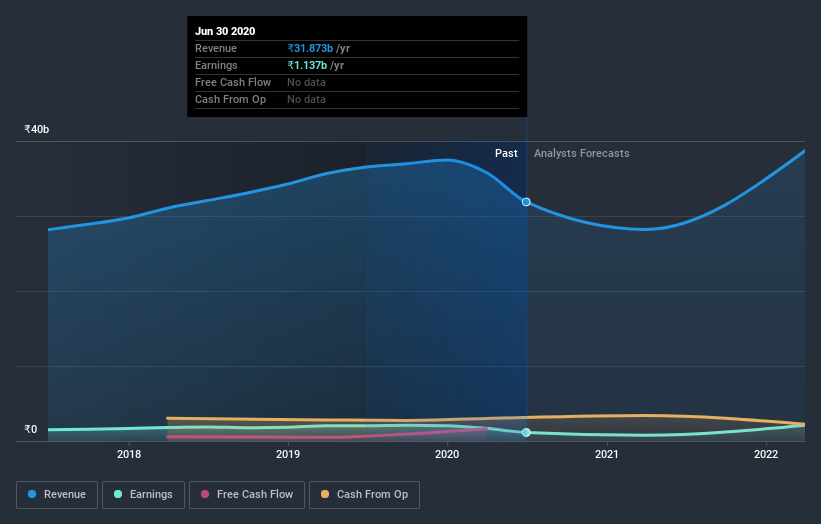Click the 2019 x-axis label
Viewport: 821px width, 524px height.
click(x=288, y=454)
